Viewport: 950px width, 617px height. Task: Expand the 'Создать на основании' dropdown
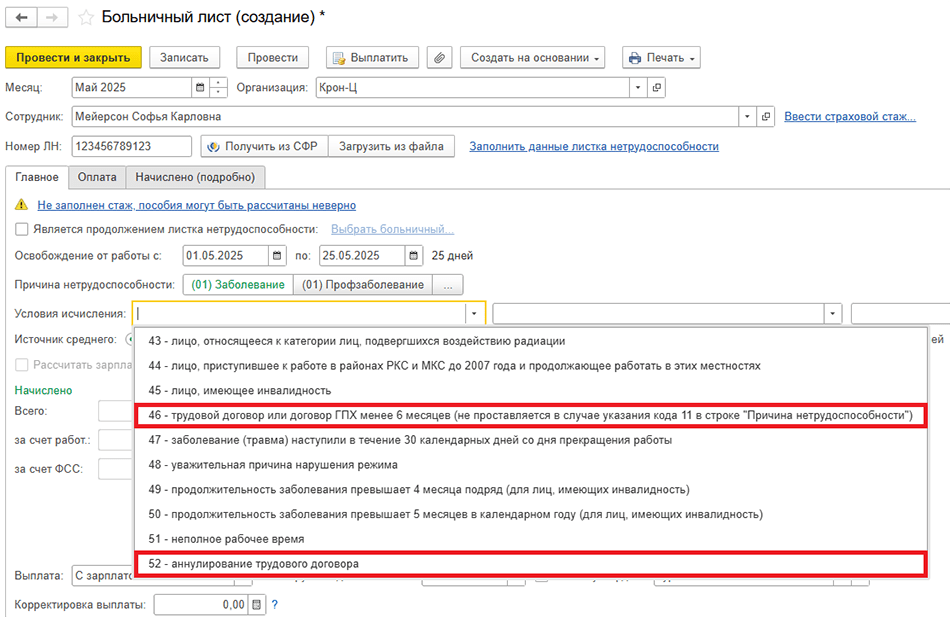(537, 57)
